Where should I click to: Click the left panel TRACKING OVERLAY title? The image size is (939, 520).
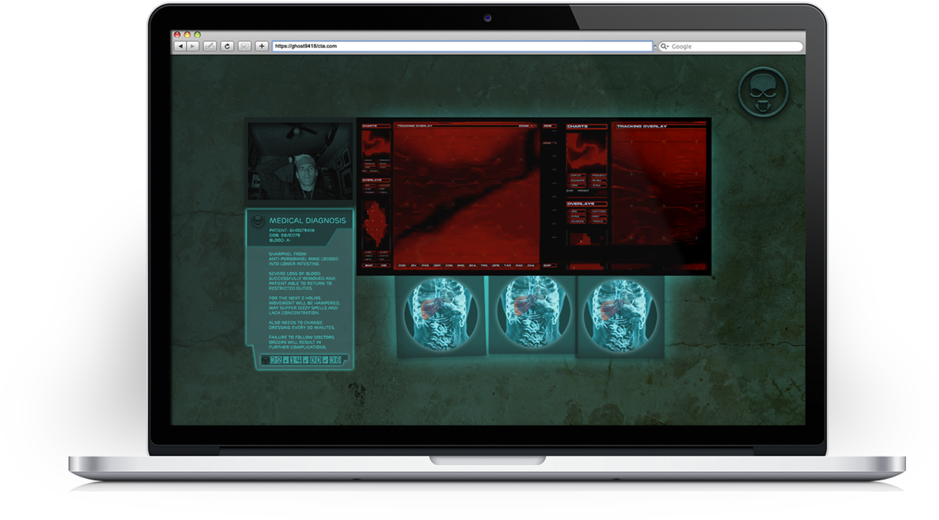point(414,126)
